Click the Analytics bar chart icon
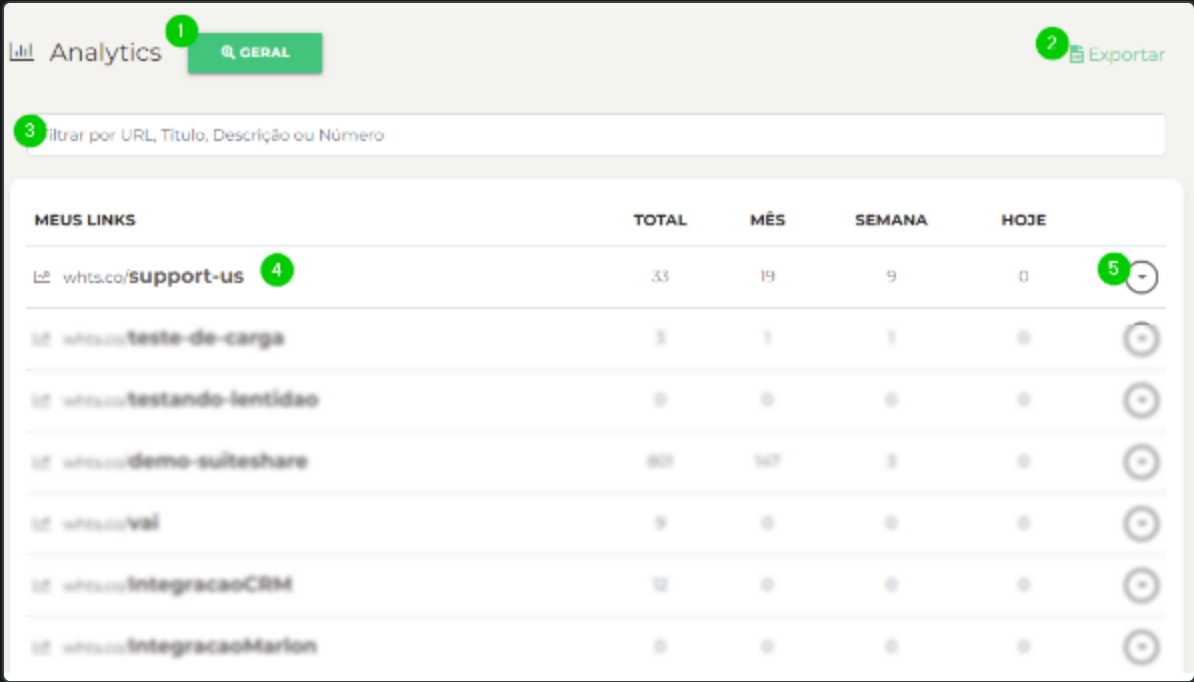 [x=21, y=53]
